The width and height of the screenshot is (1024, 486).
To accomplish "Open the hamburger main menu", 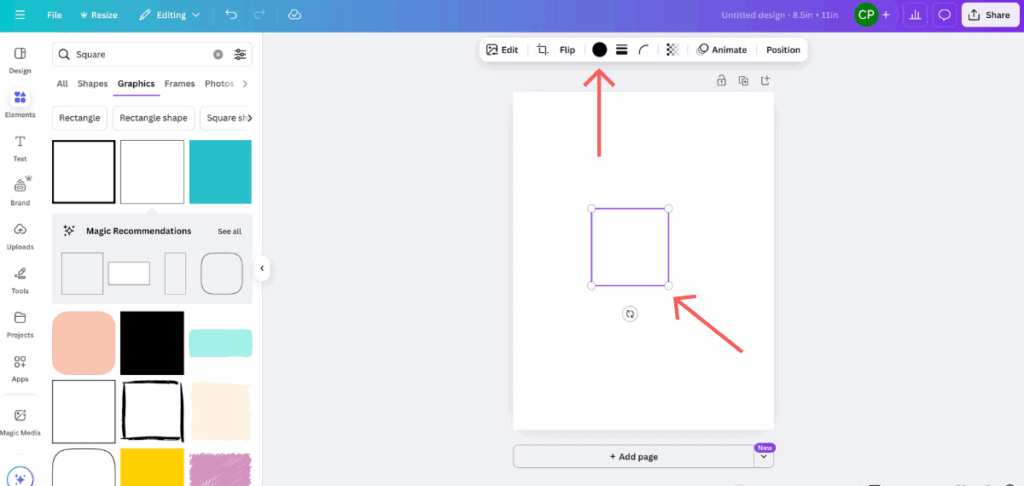I will tap(20, 15).
